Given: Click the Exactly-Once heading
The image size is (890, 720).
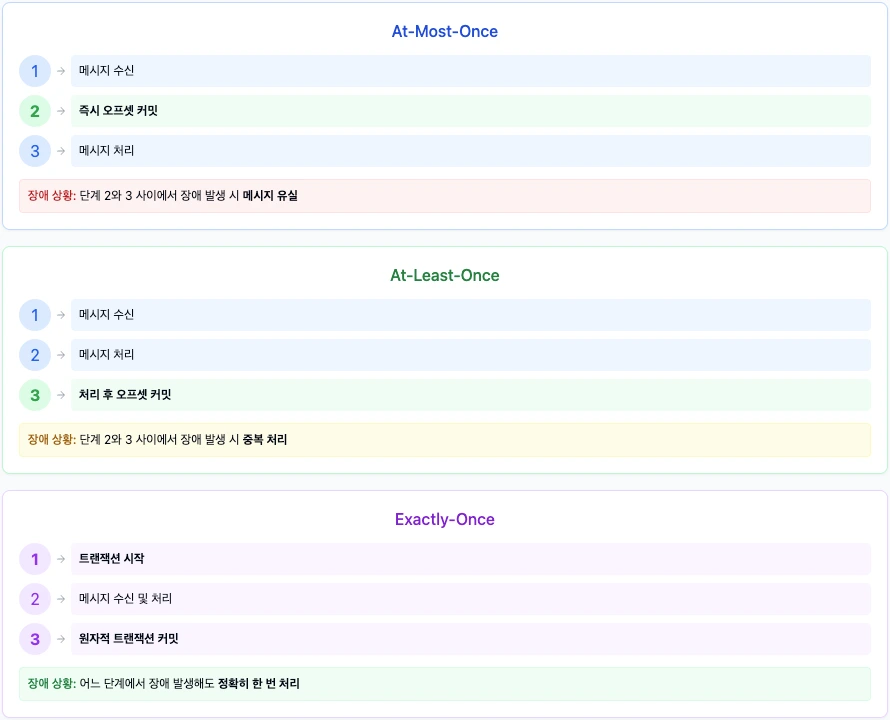Looking at the screenshot, I should tap(444, 520).
